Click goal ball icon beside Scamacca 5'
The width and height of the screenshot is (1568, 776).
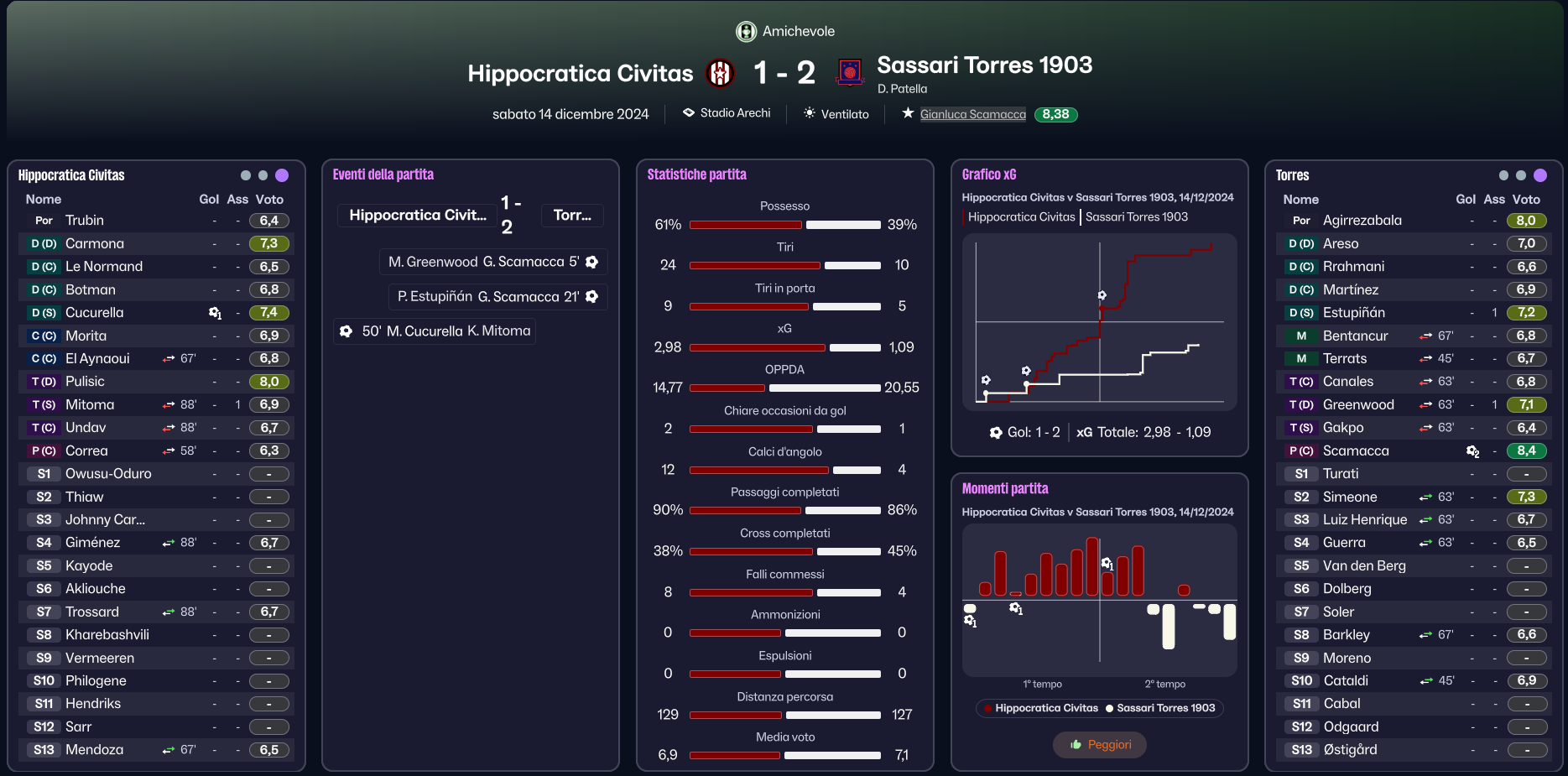[x=591, y=262]
